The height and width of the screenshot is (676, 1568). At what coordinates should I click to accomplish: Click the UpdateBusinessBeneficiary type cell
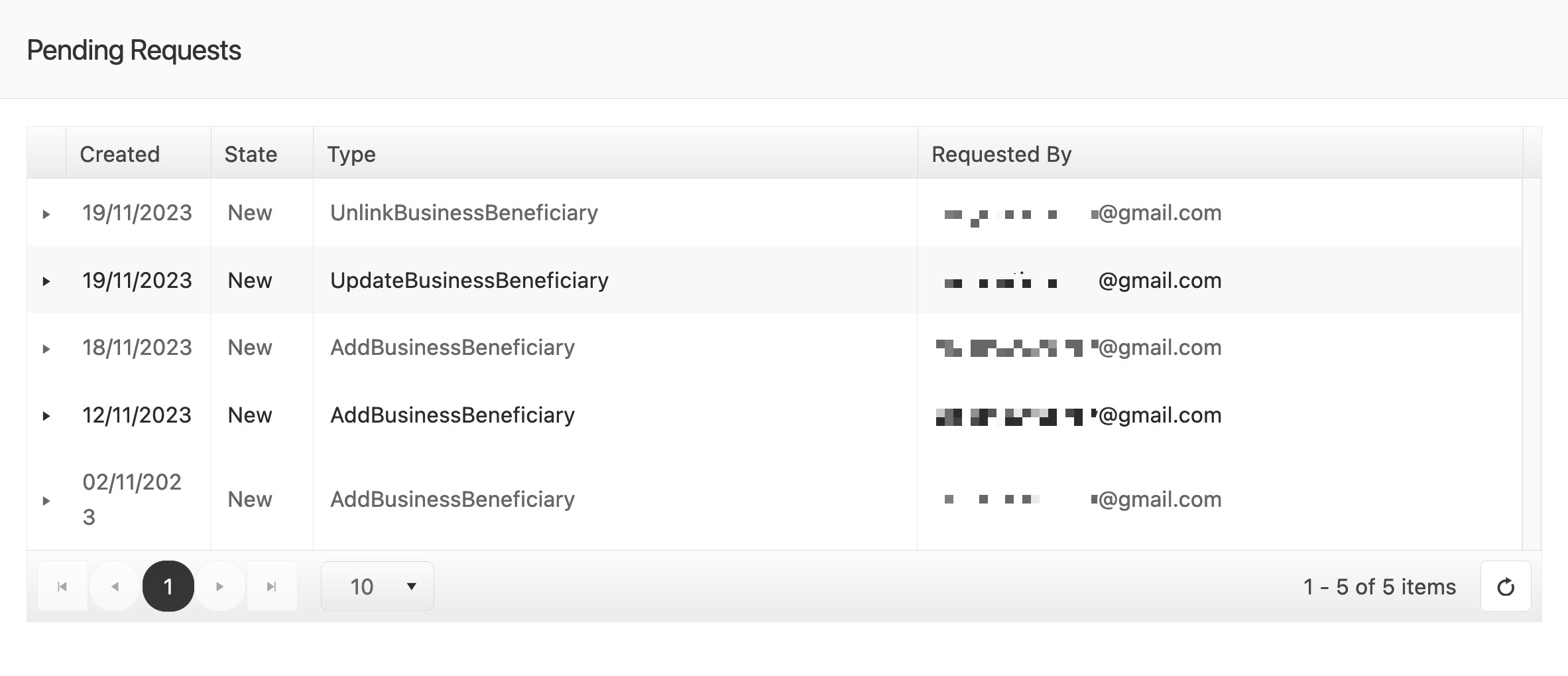tap(469, 281)
